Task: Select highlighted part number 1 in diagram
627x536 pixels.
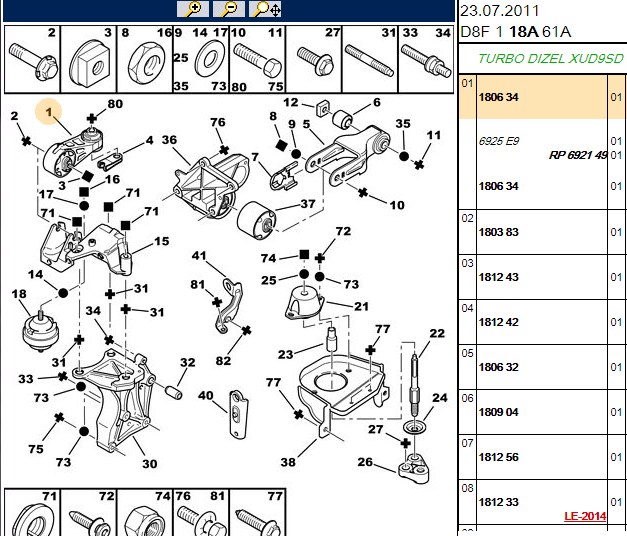Action: [49, 112]
